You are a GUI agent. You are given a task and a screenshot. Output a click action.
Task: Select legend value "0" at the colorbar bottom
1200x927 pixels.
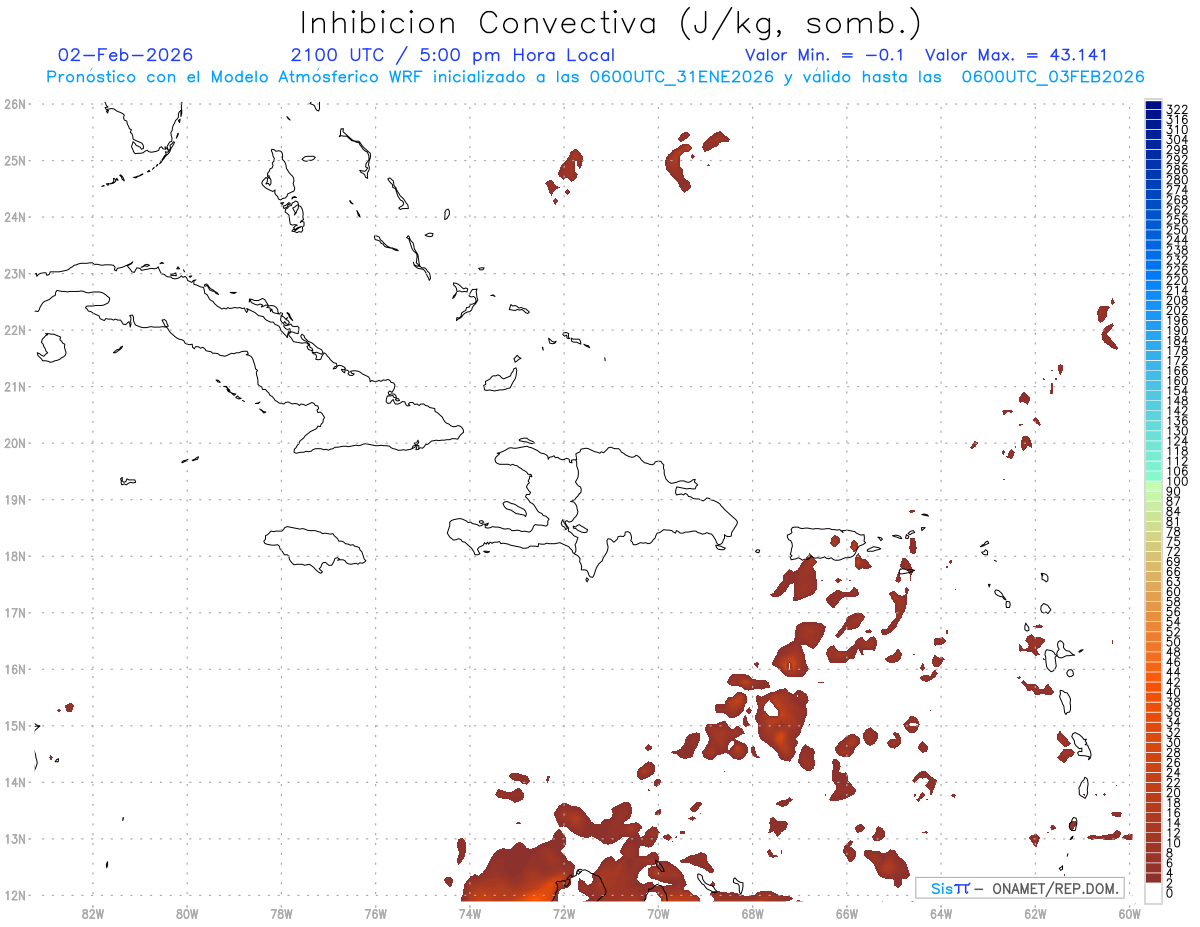[x=1170, y=893]
